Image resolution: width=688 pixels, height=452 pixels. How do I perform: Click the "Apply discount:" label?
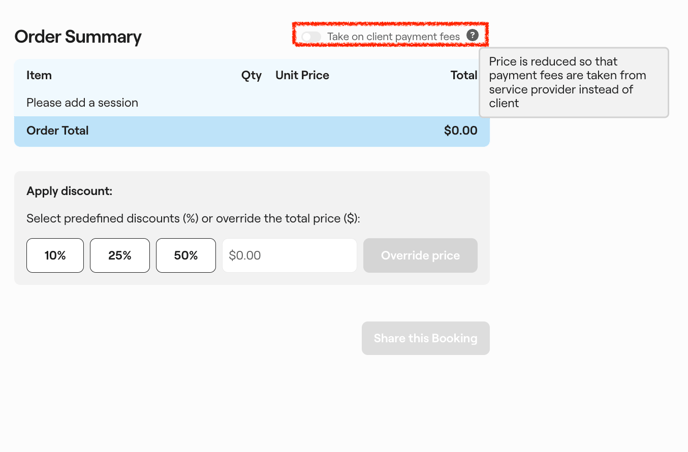pos(69,191)
